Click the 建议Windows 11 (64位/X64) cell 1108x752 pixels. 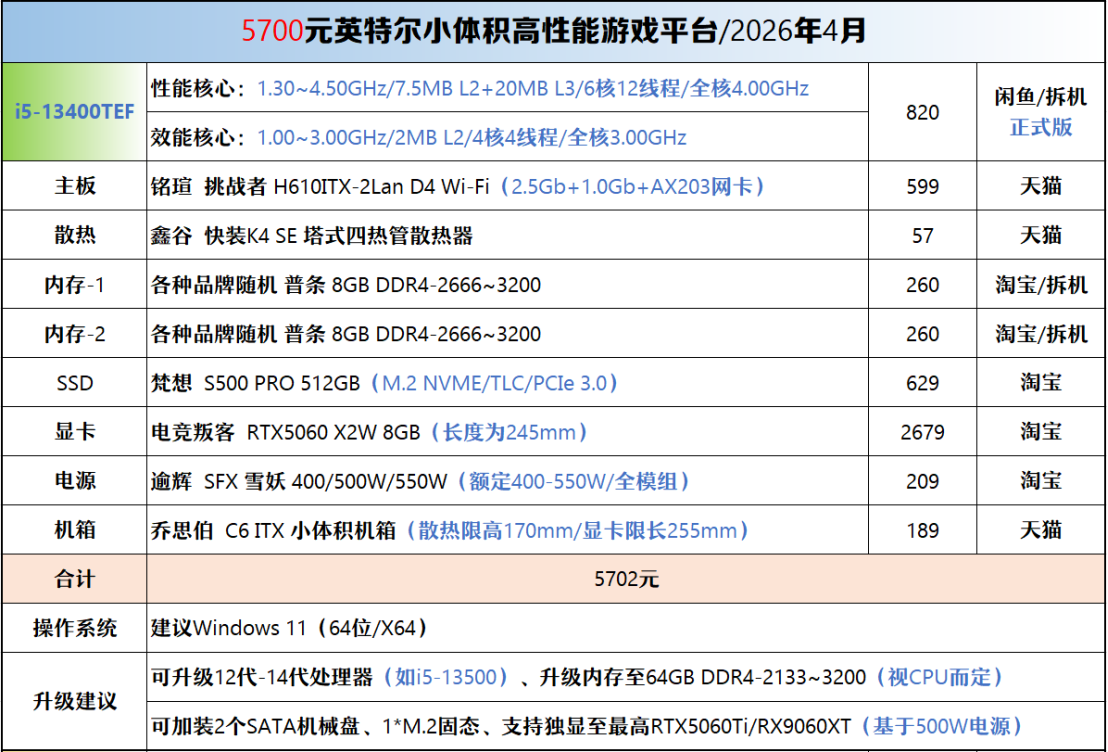(626, 628)
